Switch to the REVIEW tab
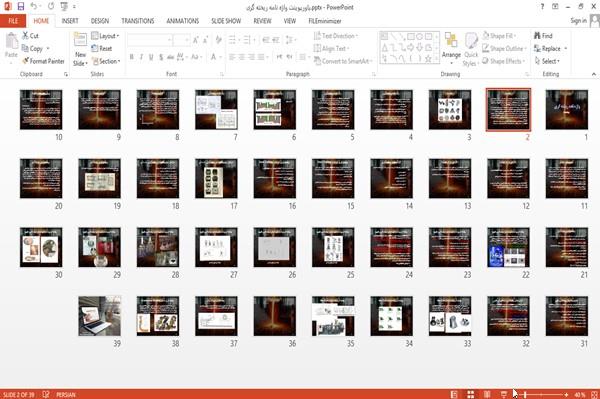 point(262,21)
